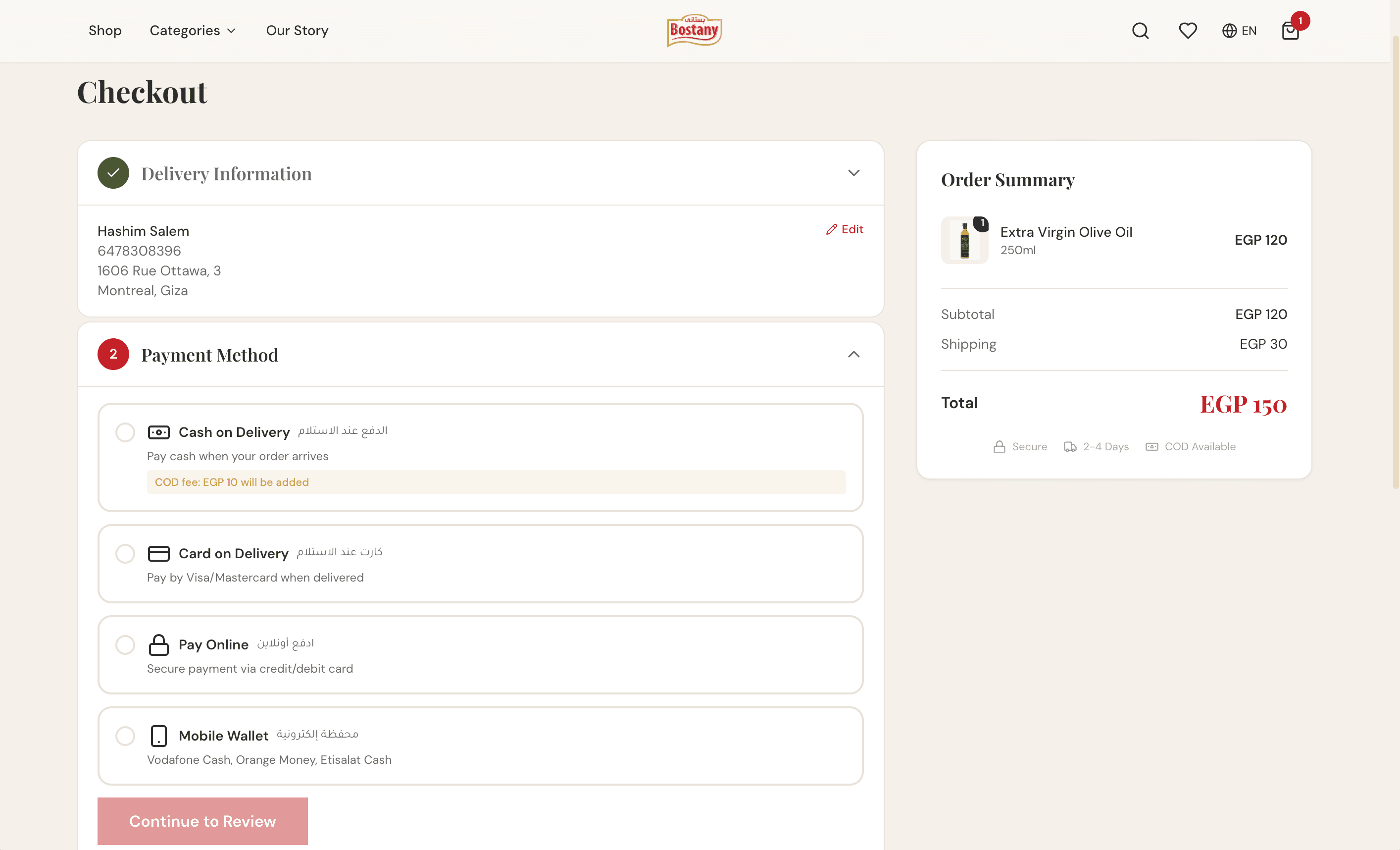
Task: Click the green checkmark delivery step icon
Action: pyautogui.click(x=113, y=173)
